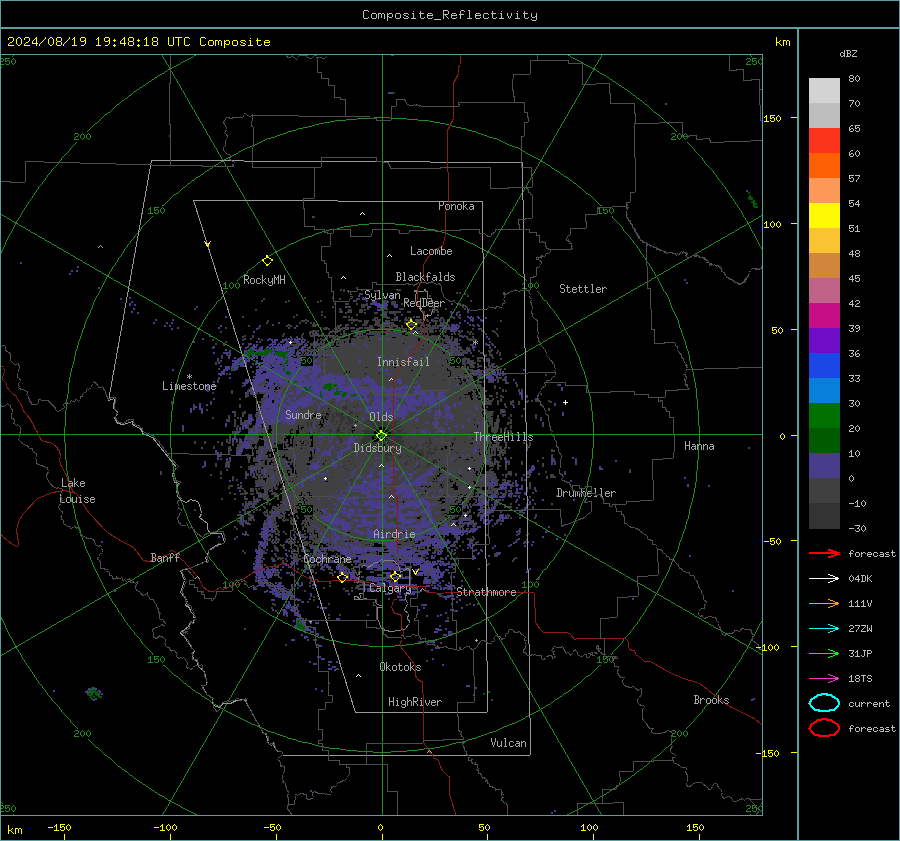900x841 pixels.
Task: Choose the cyan 27ZW arrow legend icon
Action: pos(824,629)
